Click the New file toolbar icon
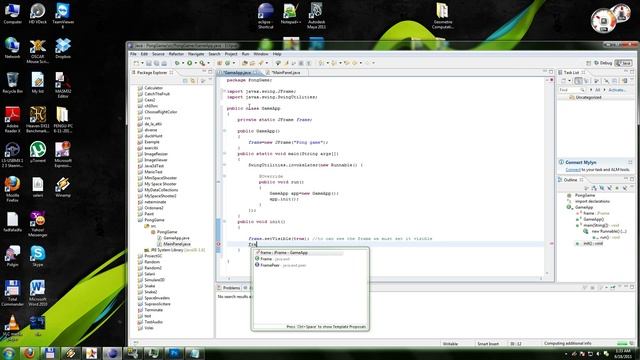This screenshot has width=640, height=360. point(136,63)
